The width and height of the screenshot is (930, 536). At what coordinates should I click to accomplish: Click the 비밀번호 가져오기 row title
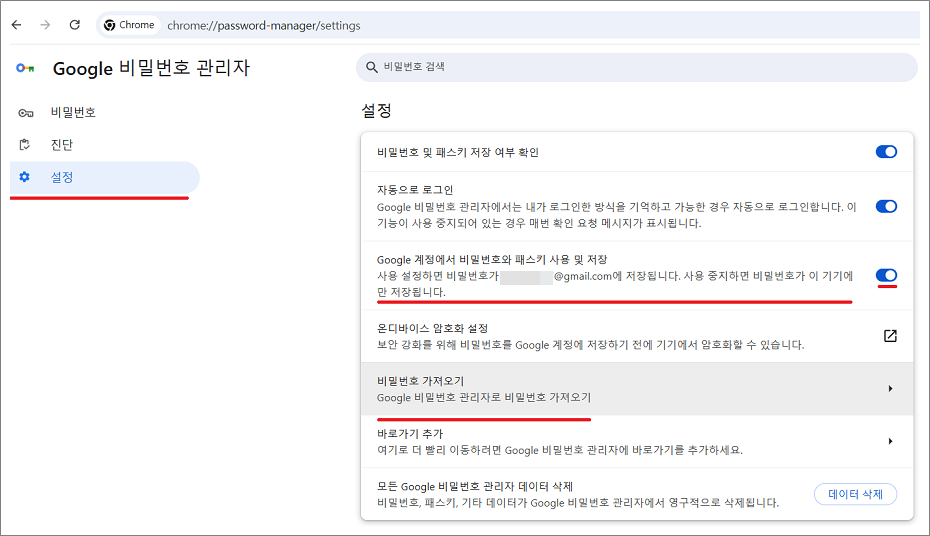click(421, 381)
